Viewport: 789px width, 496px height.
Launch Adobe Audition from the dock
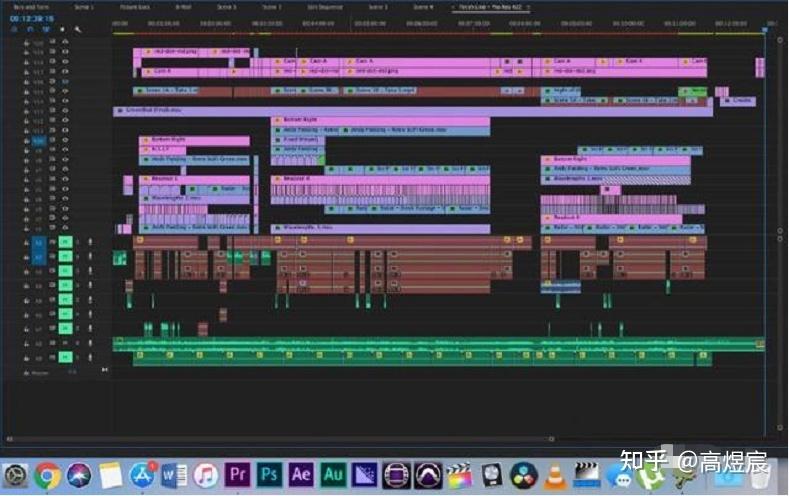(x=333, y=475)
